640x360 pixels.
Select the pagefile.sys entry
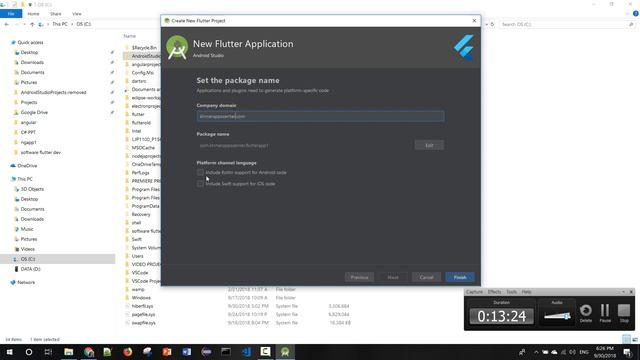pyautogui.click(x=143, y=314)
